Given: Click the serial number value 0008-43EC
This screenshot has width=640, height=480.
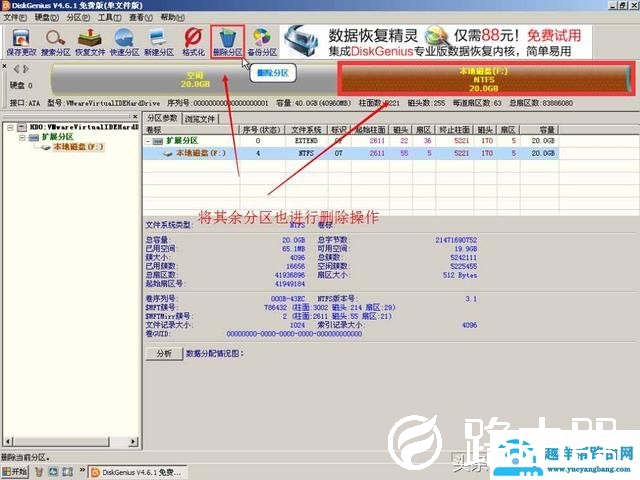Looking at the screenshot, I should point(288,299).
